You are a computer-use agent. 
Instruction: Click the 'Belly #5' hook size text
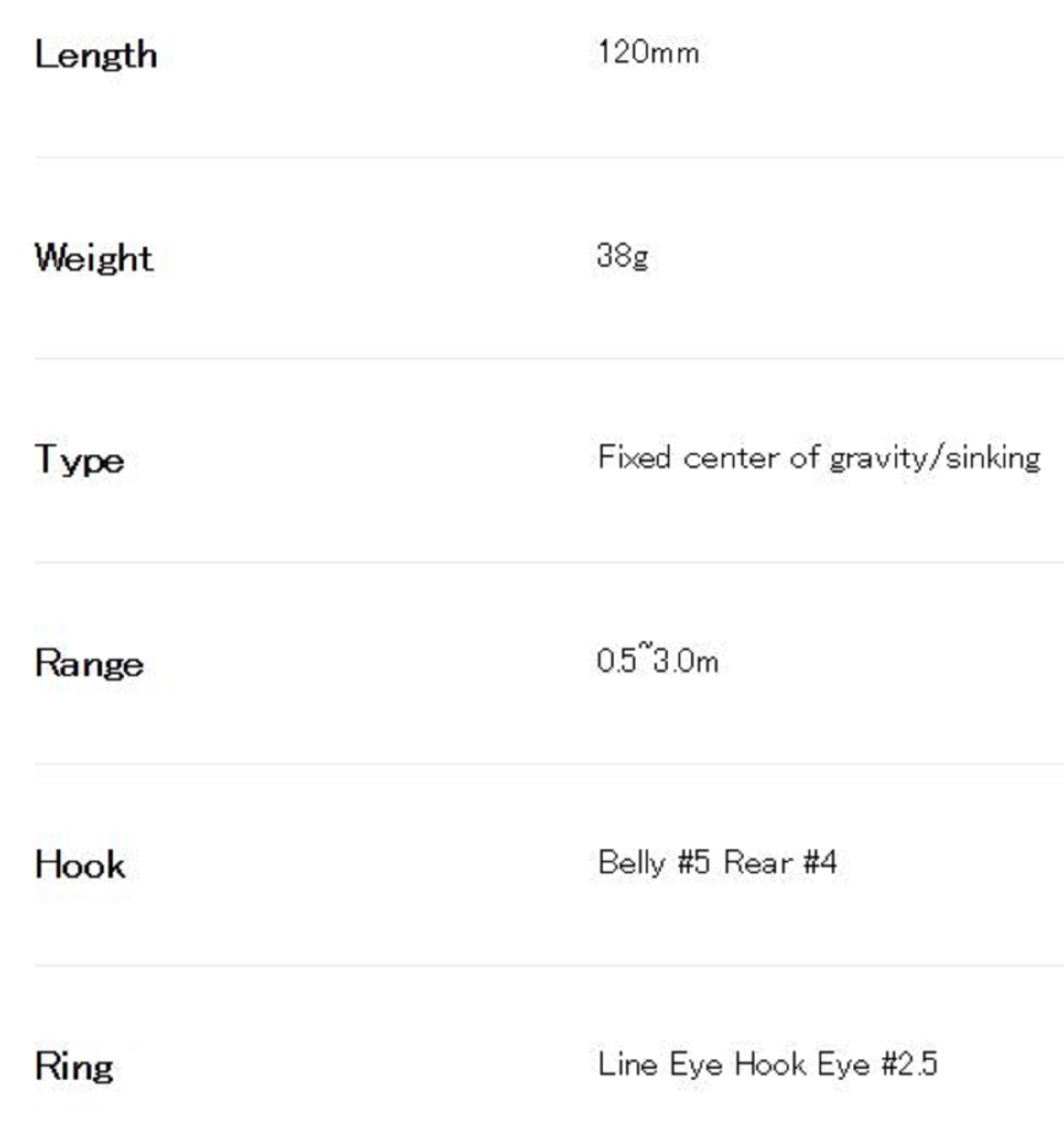(x=654, y=862)
